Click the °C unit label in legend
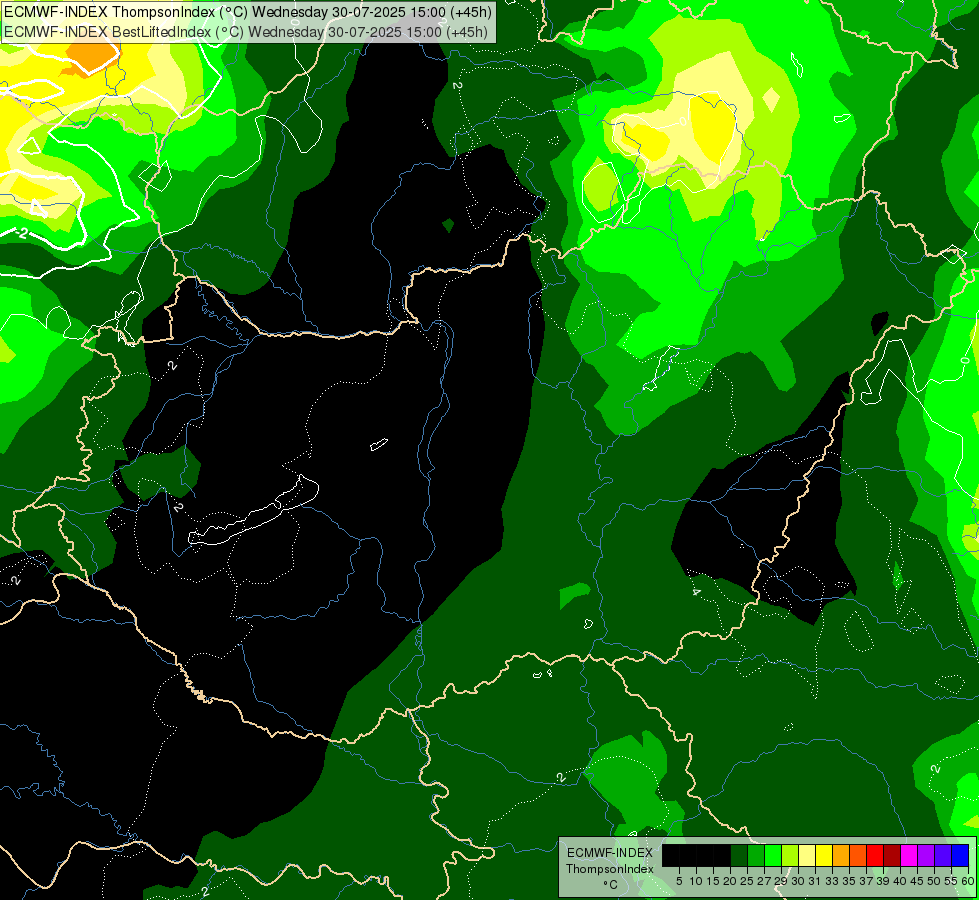979x900 pixels. 611,884
